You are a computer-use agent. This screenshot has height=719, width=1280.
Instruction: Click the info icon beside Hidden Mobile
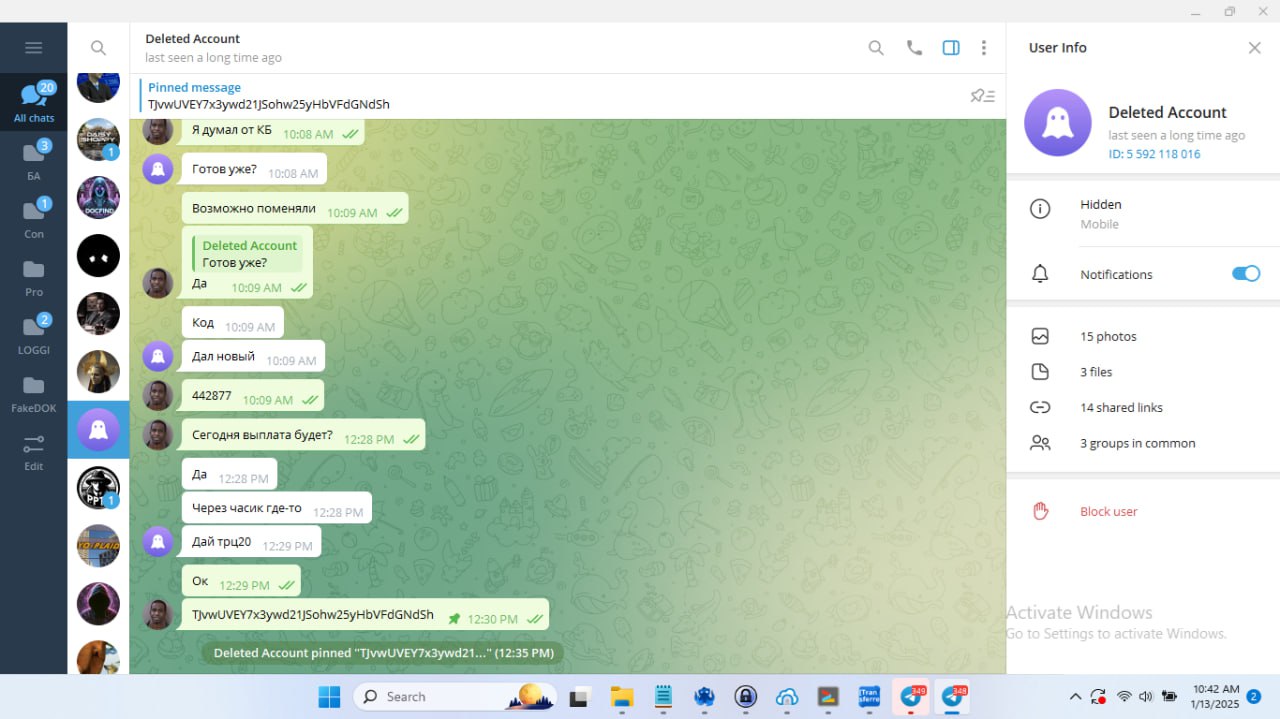coord(1040,209)
